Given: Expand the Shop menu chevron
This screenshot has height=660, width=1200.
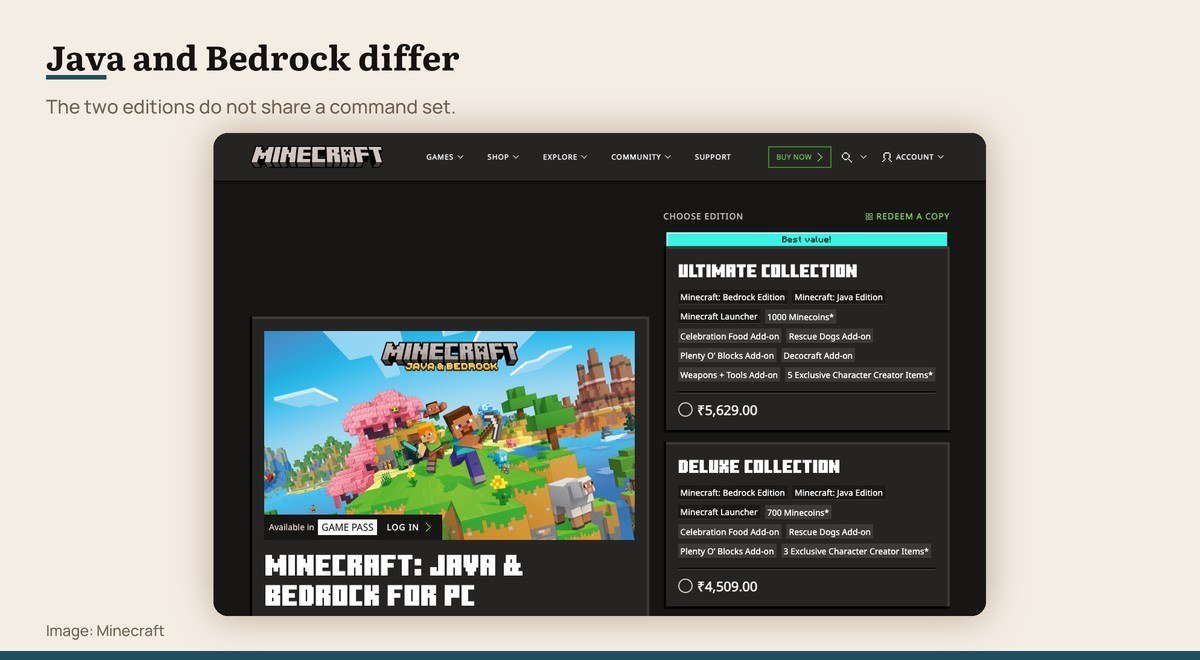Looking at the screenshot, I should [516, 157].
